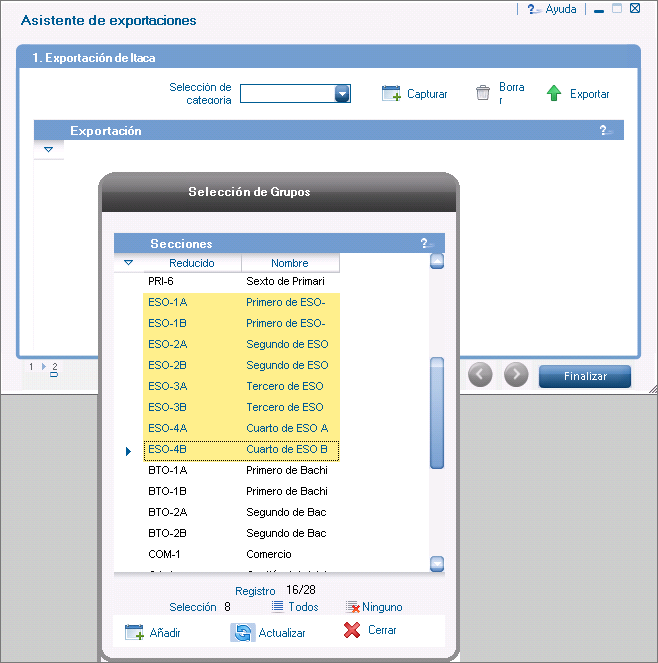Expand the Secciones grid filter triangle
Viewport: 658px width, 663px height.
pyautogui.click(x=128, y=263)
